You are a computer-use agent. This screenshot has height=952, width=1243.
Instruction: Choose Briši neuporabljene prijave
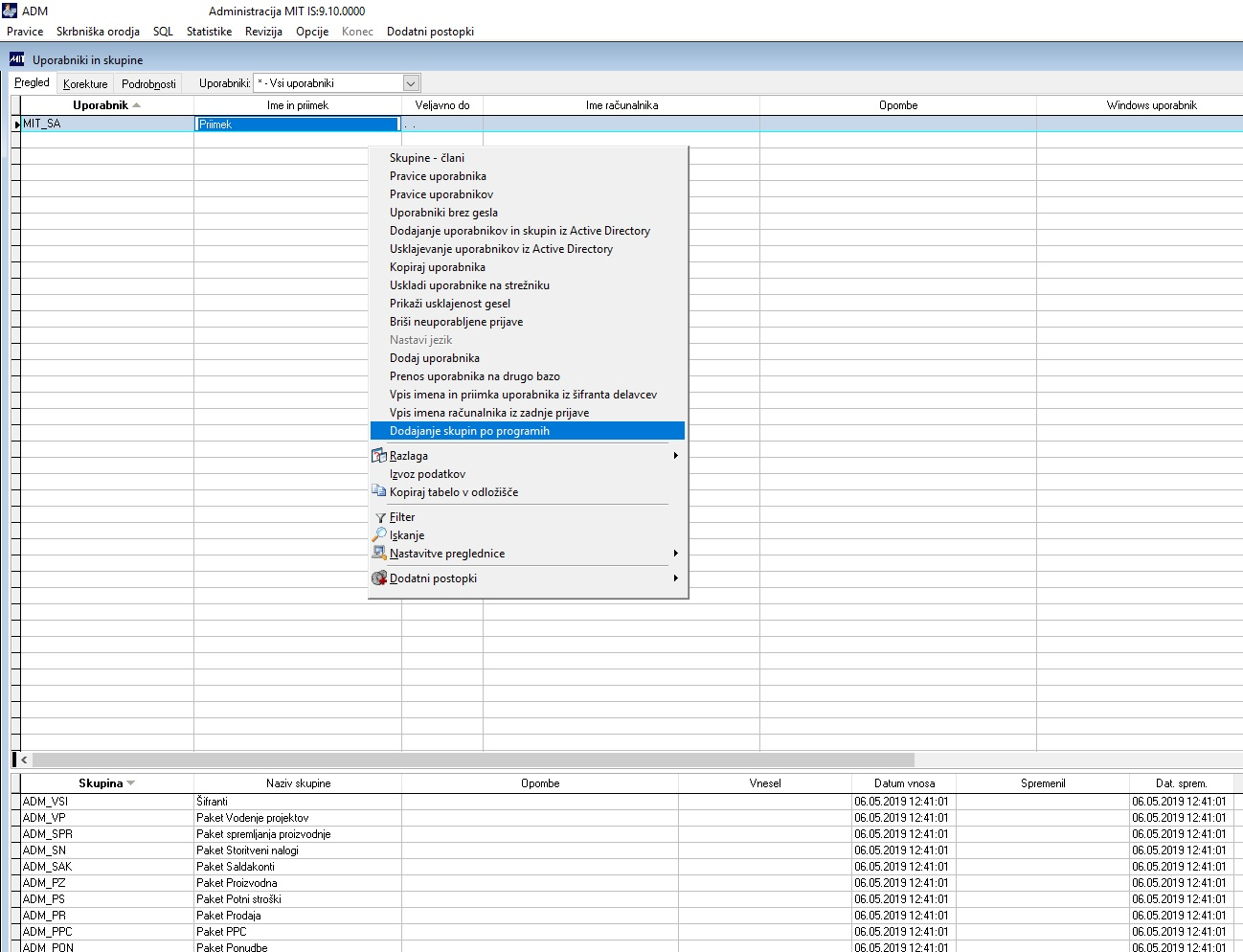tap(528, 322)
